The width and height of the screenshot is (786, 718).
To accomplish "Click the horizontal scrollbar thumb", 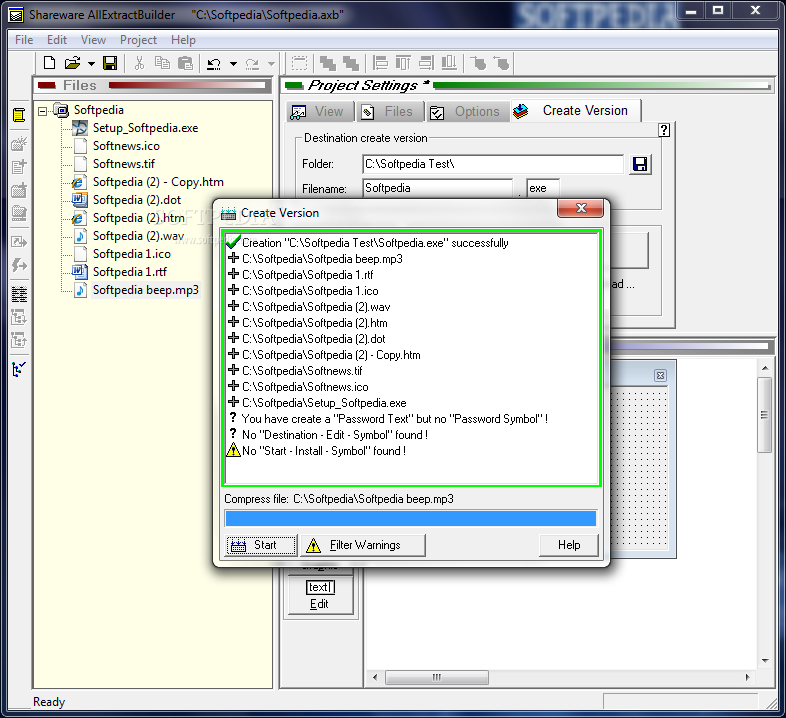I will click(x=437, y=677).
